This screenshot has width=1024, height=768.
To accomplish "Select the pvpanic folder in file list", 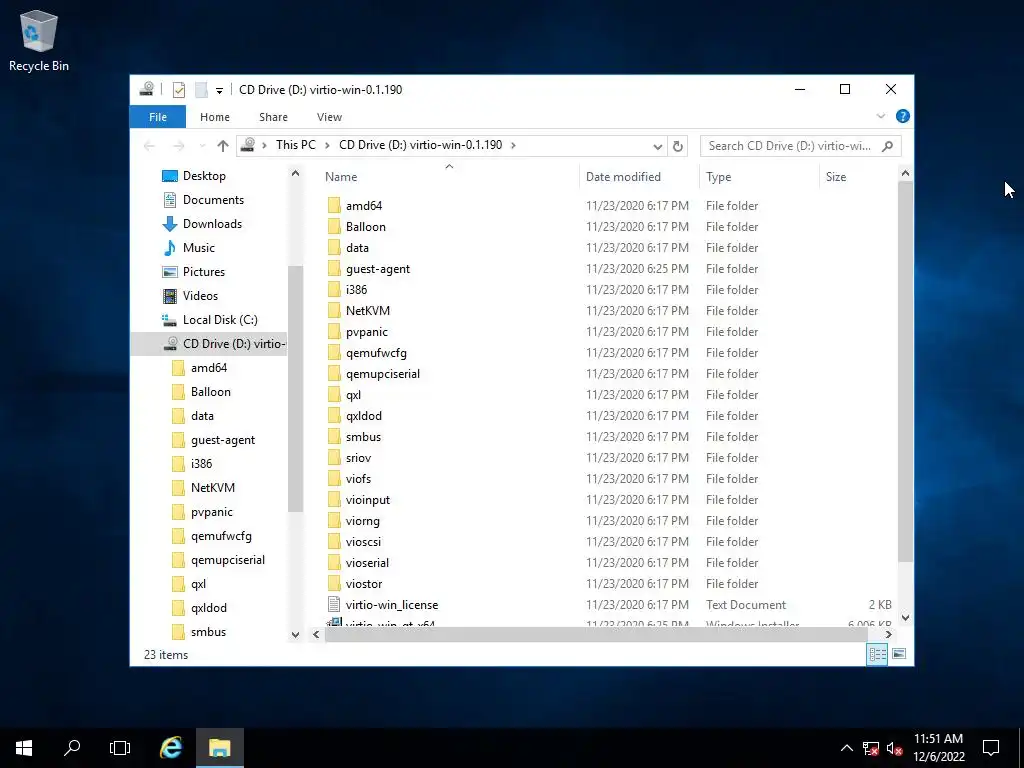I will 366,332.
